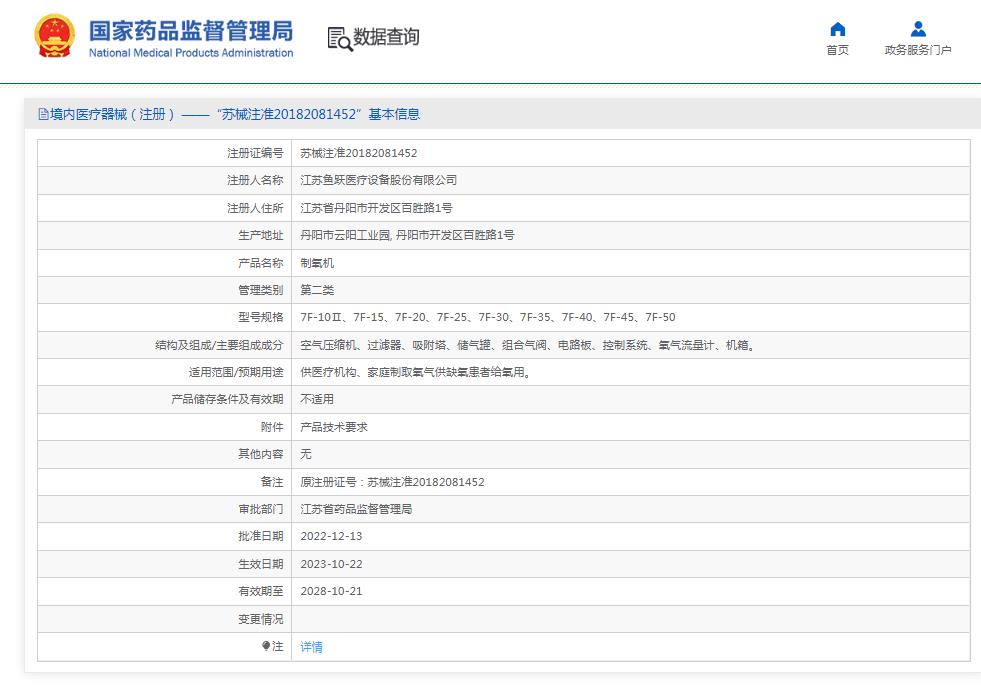The width and height of the screenshot is (981, 688).
Task: Click the 国家药品监督管理局 site title
Action: (190, 28)
